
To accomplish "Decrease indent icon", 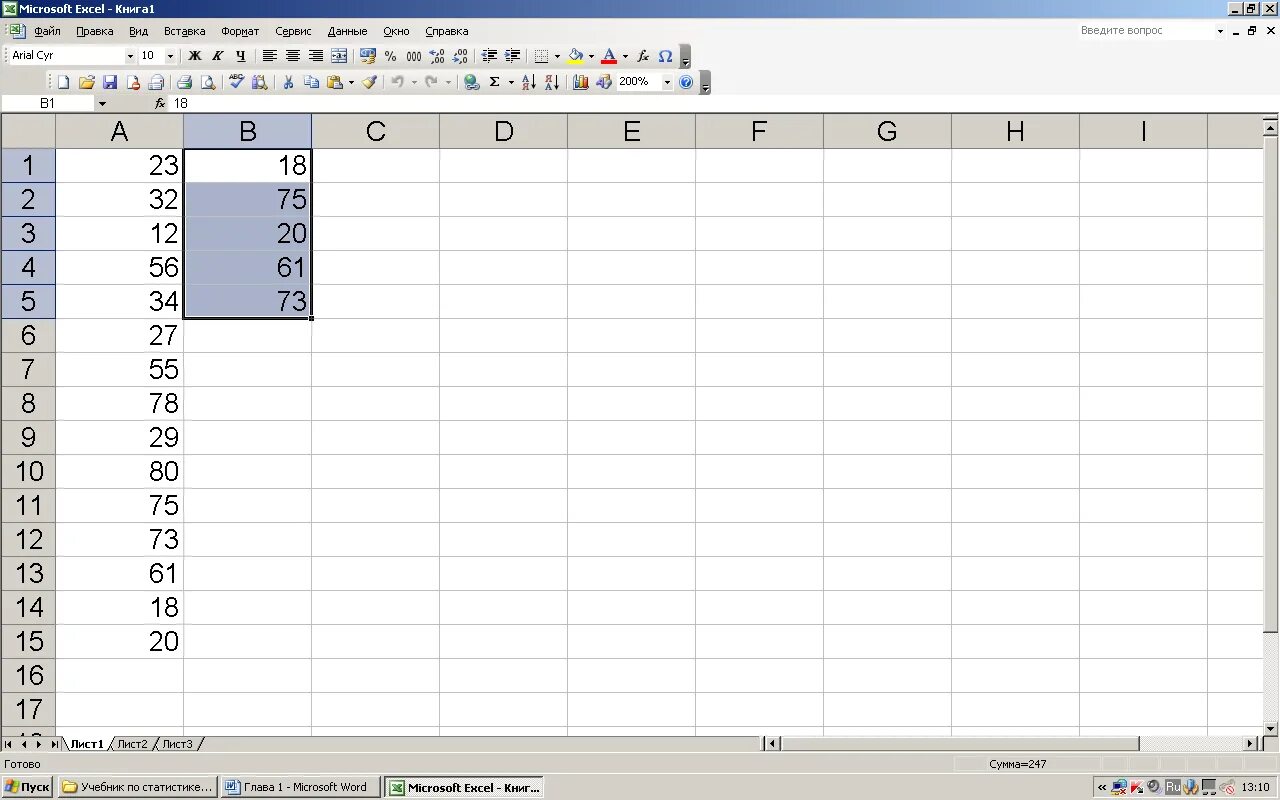I will click(489, 56).
